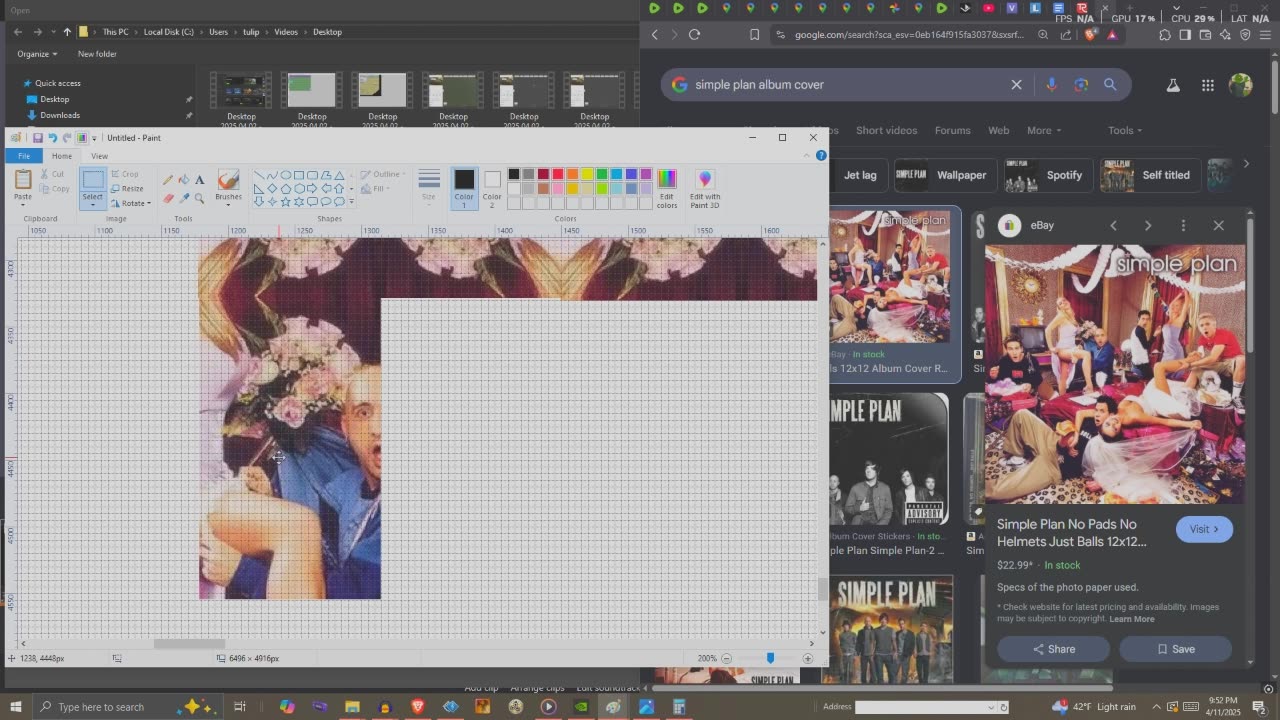Pick the red color swatch
Viewport: 1280px width, 720px height.
tap(558, 174)
